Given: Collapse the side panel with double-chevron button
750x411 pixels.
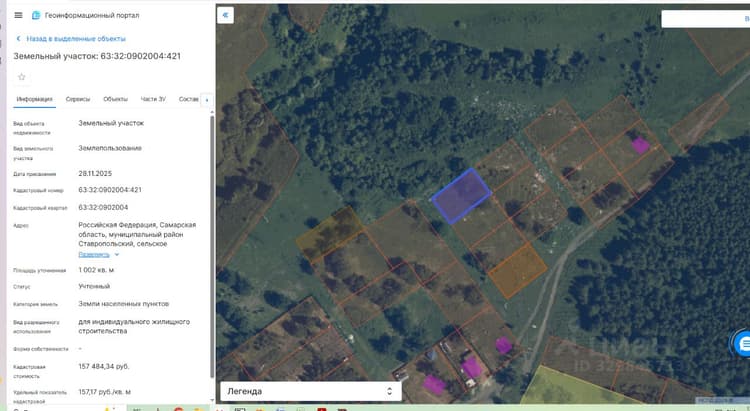Looking at the screenshot, I should tap(225, 15).
